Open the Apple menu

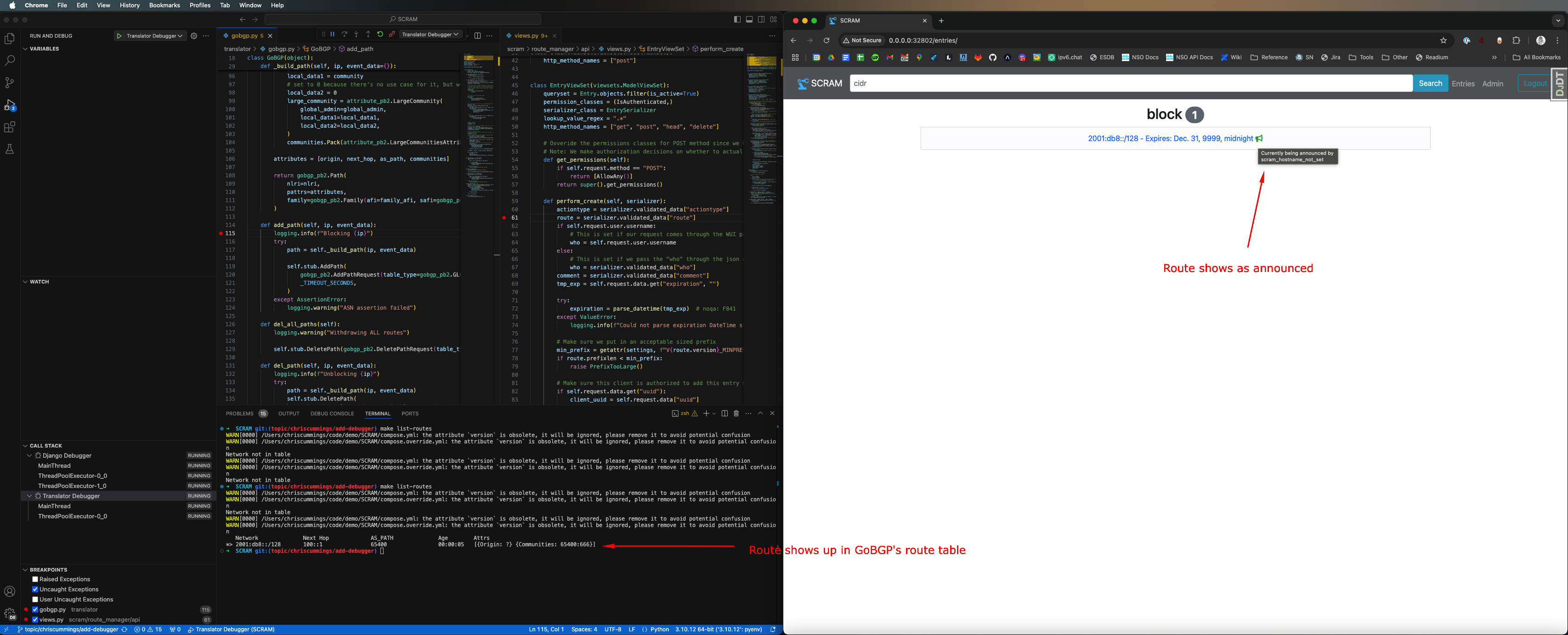[x=12, y=6]
